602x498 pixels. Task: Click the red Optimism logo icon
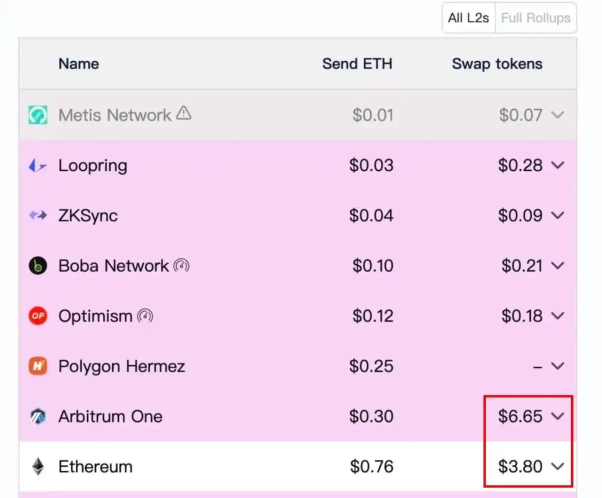(x=38, y=316)
